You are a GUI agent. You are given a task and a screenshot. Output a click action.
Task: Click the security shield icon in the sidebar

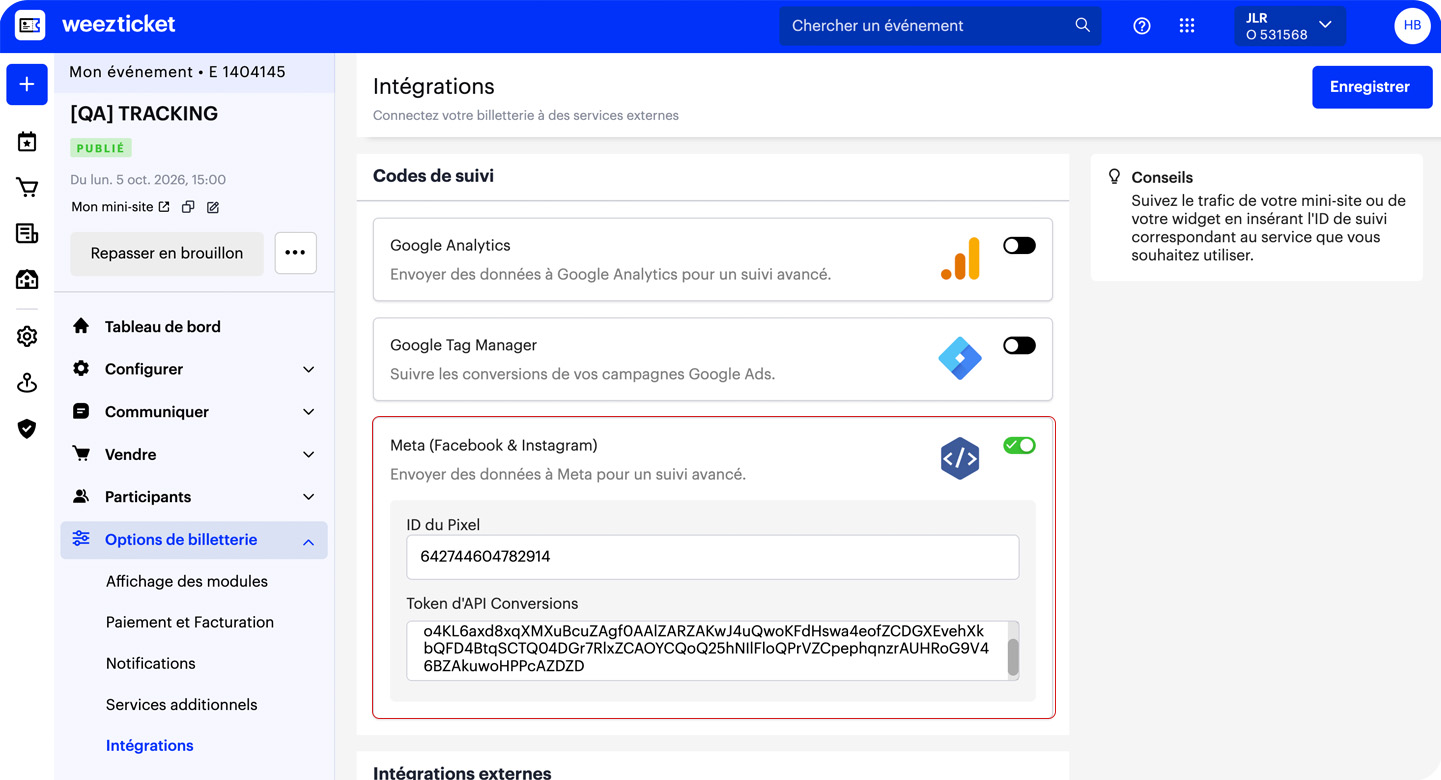pos(26,428)
